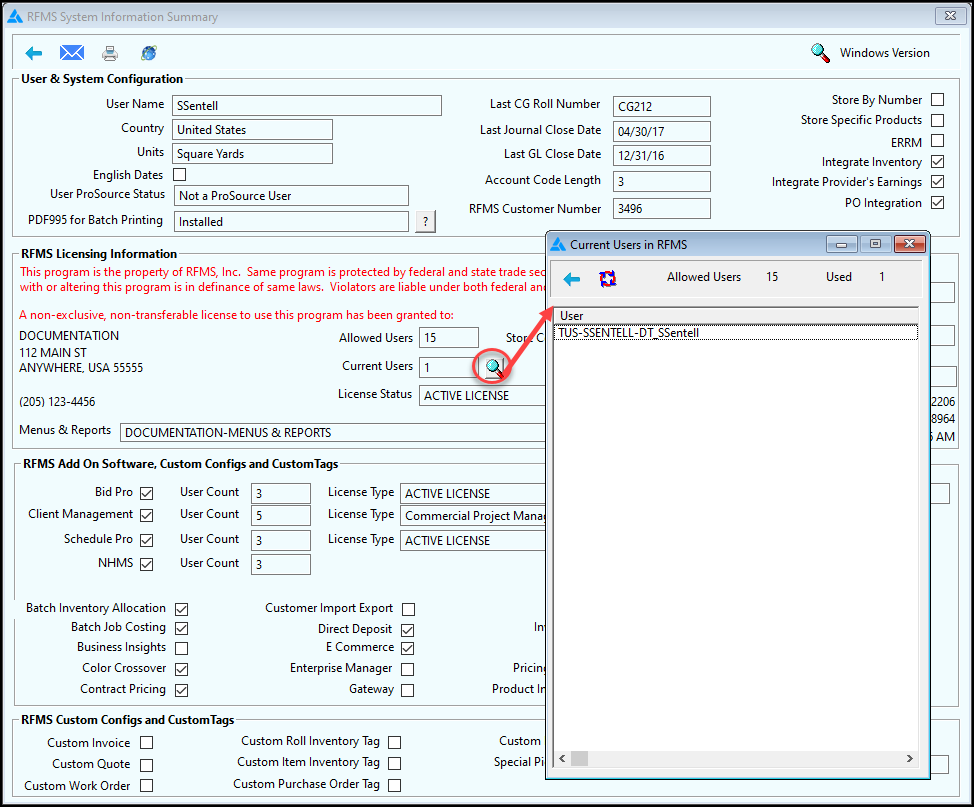Click the email envelope icon

click(72, 53)
